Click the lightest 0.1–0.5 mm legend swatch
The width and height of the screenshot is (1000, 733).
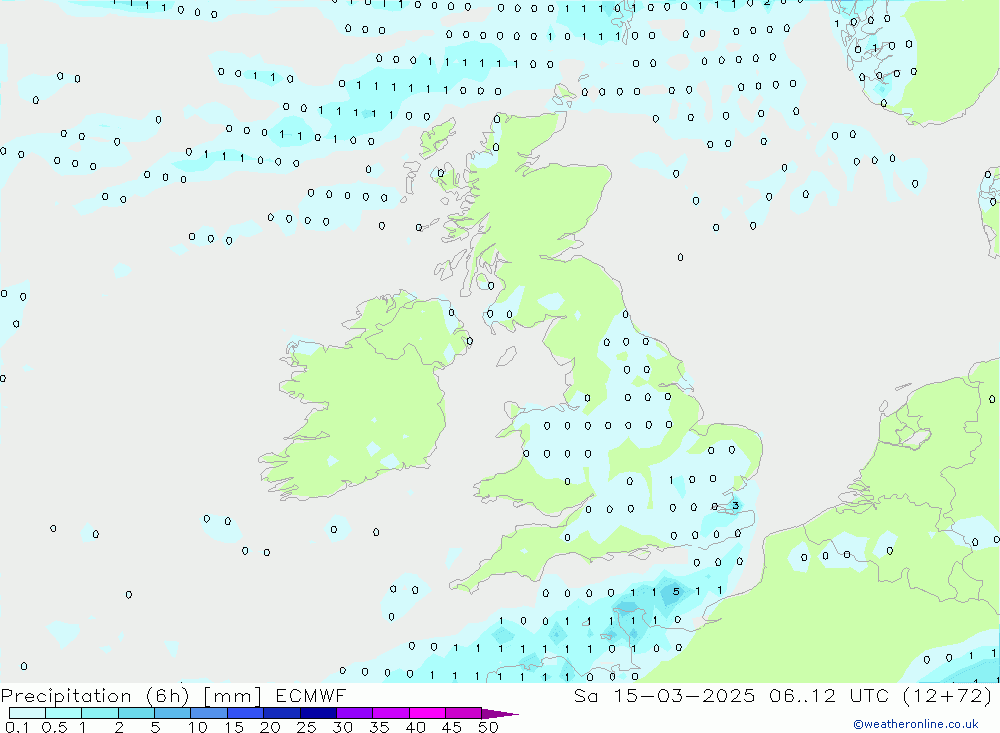click(27, 713)
